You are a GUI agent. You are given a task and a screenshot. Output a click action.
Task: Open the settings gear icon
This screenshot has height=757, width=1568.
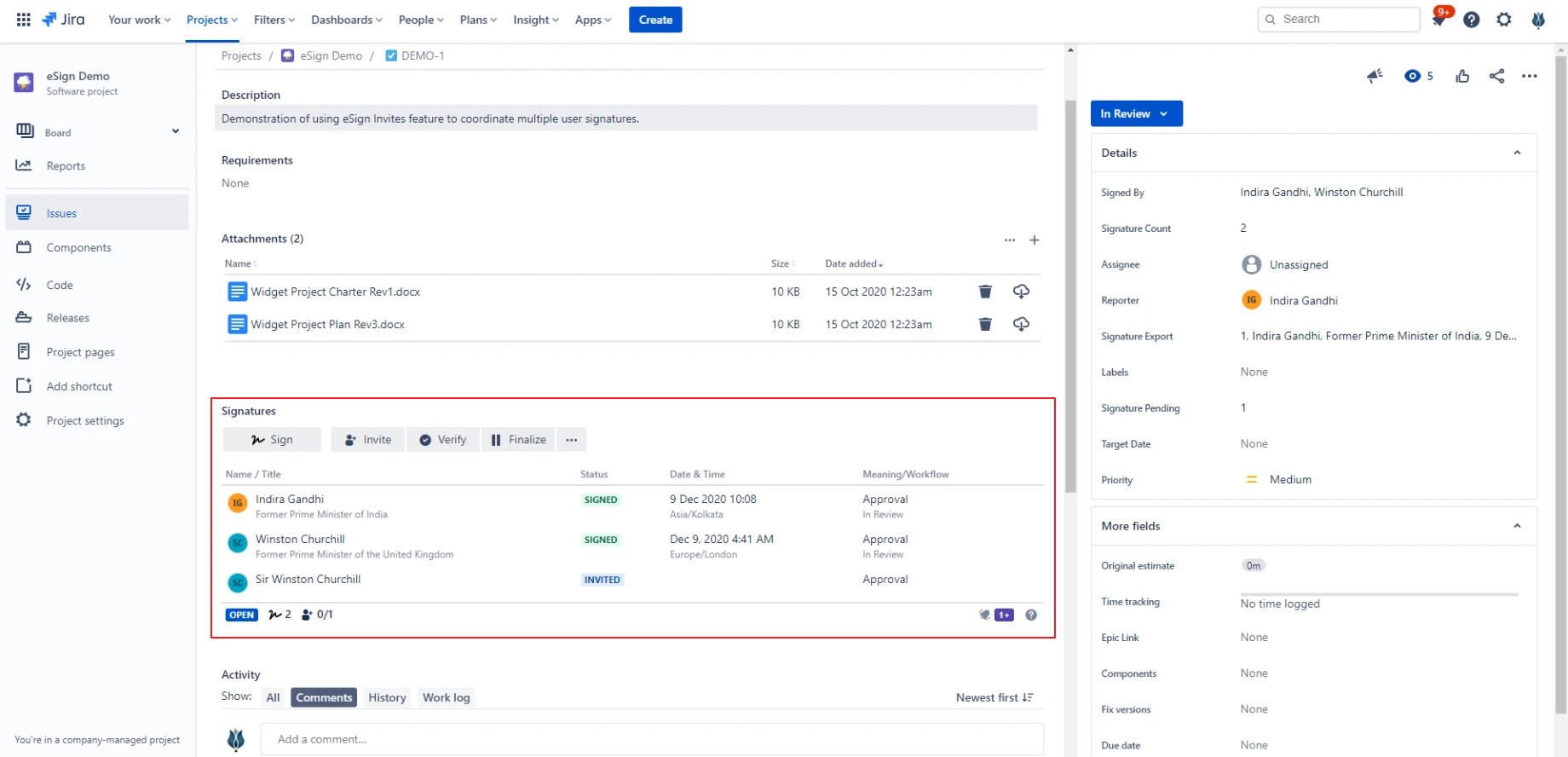(x=1504, y=20)
